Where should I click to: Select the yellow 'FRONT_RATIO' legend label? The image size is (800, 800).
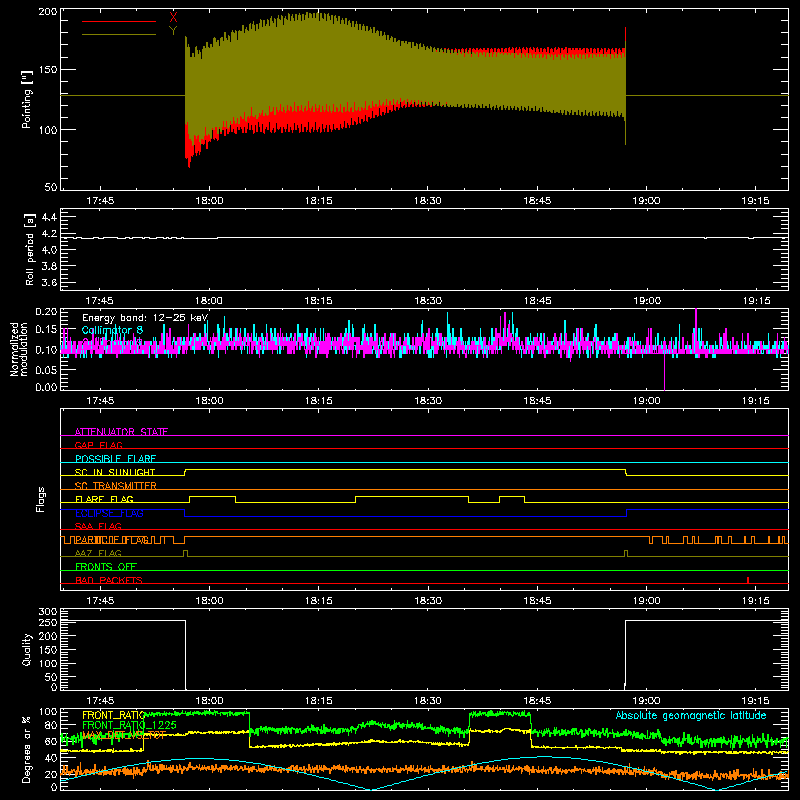113,715
